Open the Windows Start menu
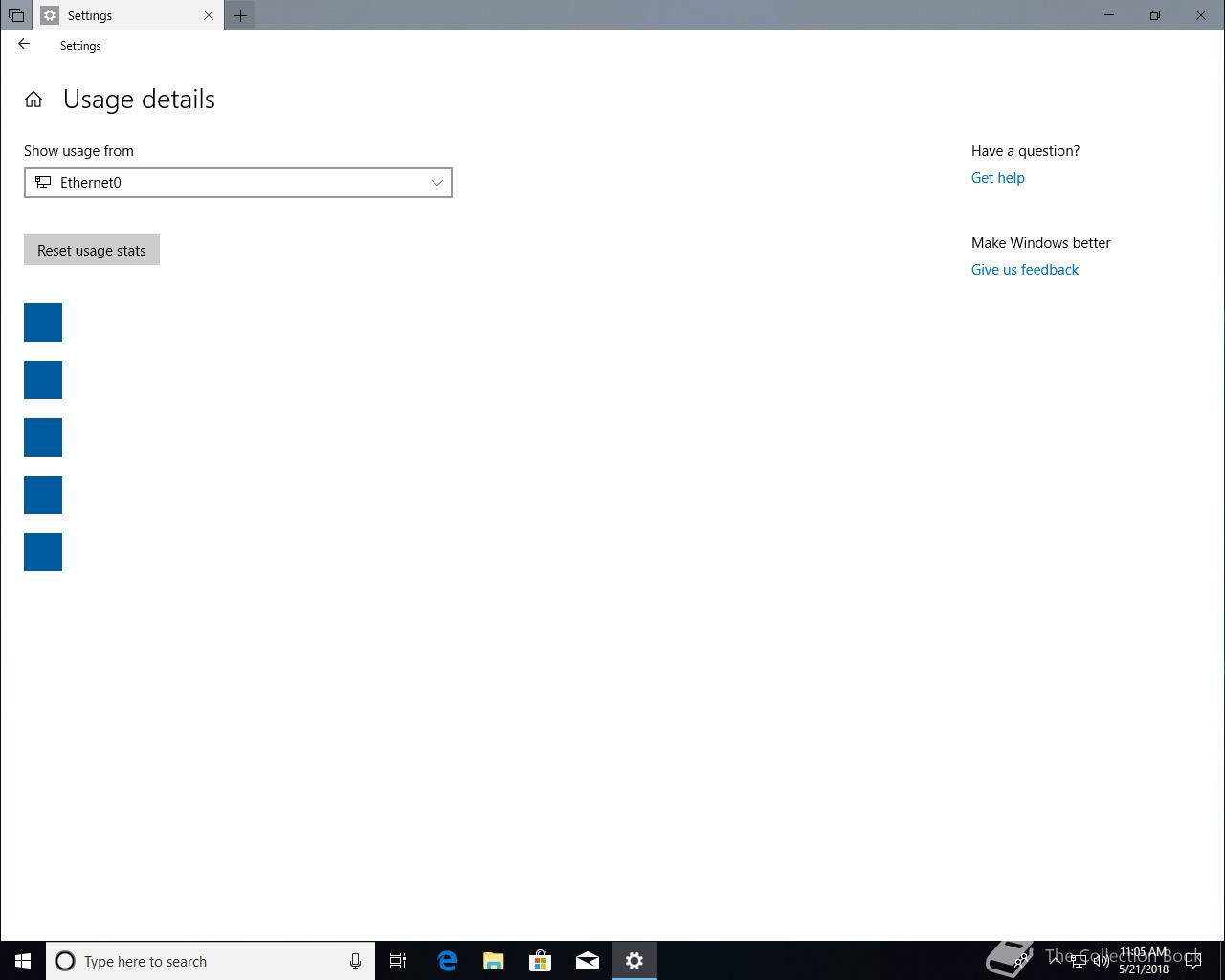The height and width of the screenshot is (980, 1225). pyautogui.click(x=23, y=961)
